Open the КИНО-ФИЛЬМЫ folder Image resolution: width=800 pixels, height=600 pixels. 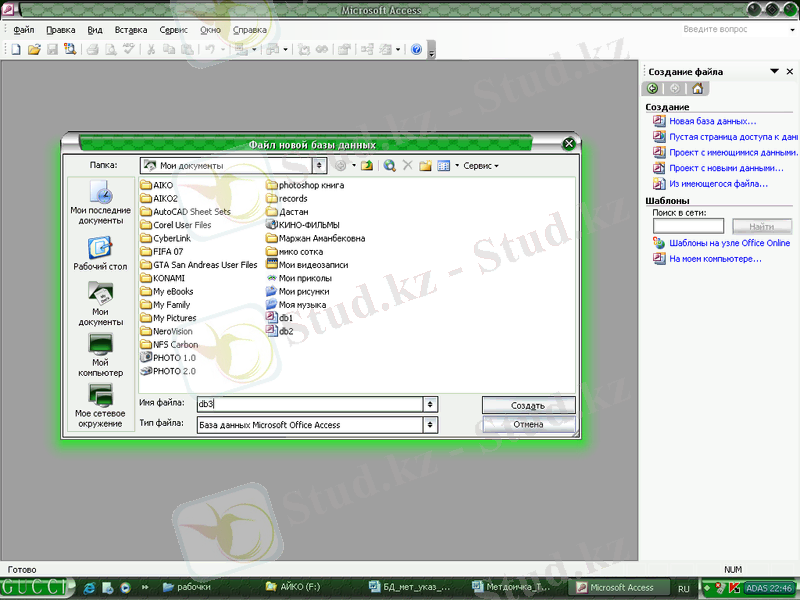pos(308,225)
